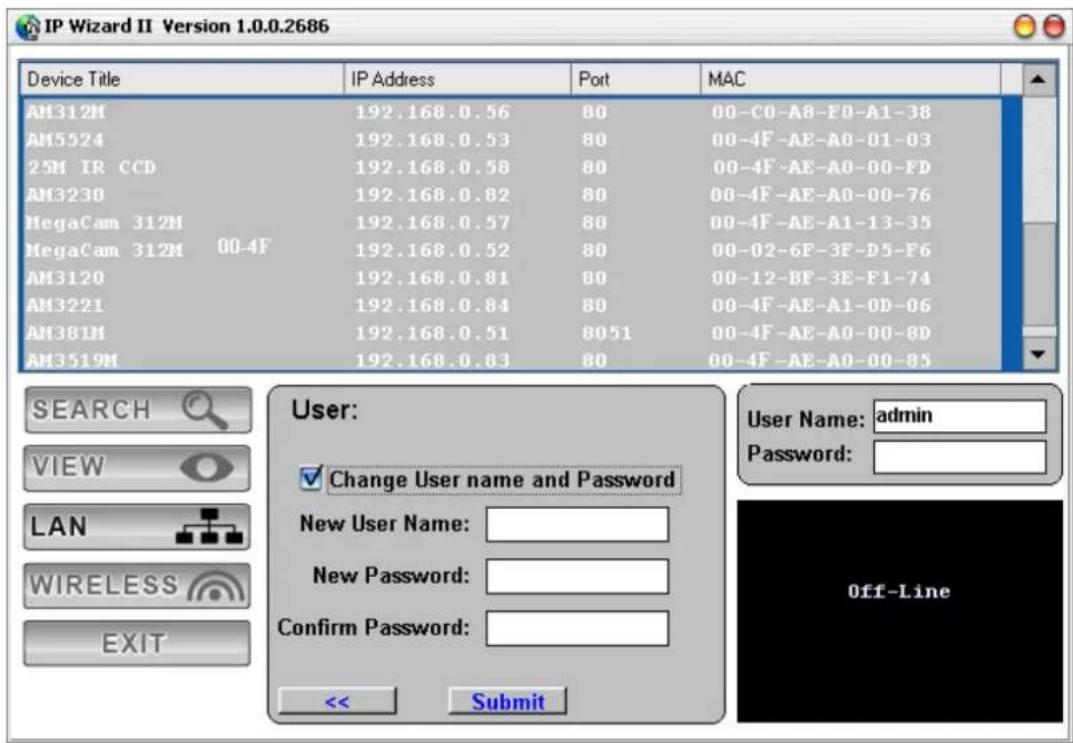1073x743 pixels.
Task: Click the login Password field
Action: (959, 456)
